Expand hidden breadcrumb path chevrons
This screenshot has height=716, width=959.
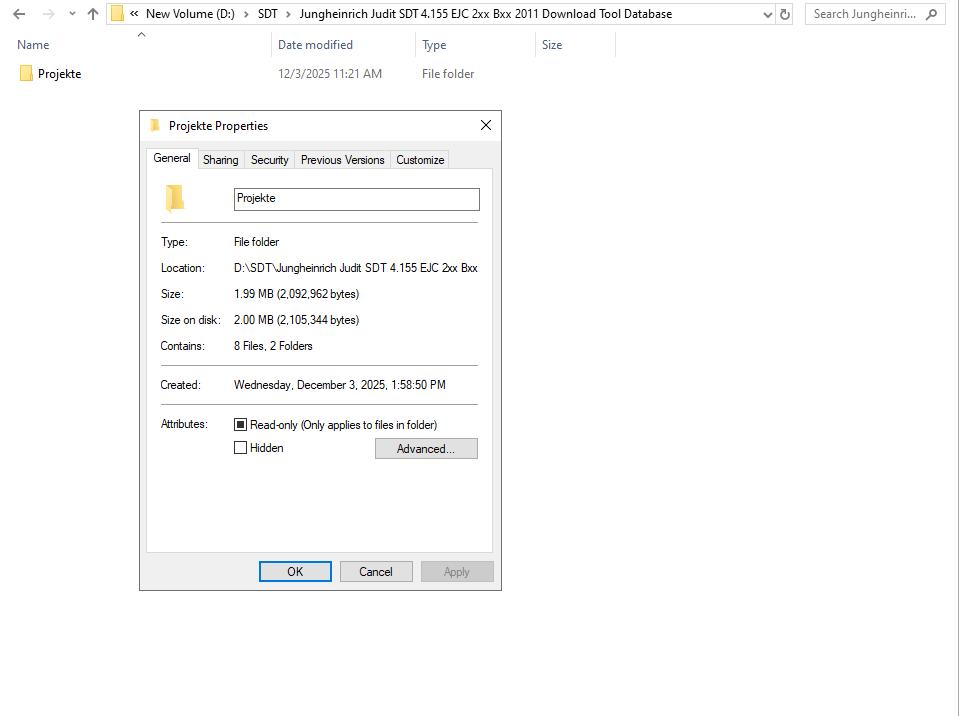(x=134, y=13)
